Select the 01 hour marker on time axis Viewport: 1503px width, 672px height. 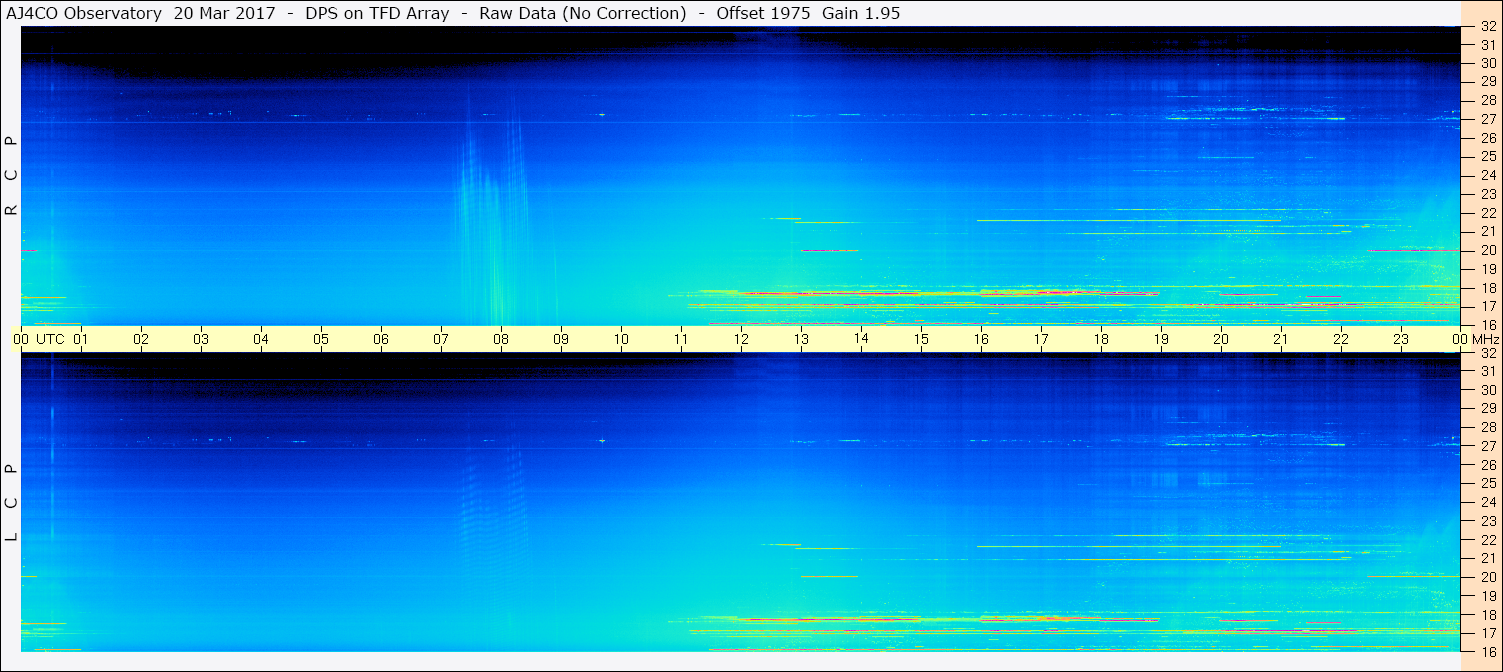pyautogui.click(x=81, y=339)
